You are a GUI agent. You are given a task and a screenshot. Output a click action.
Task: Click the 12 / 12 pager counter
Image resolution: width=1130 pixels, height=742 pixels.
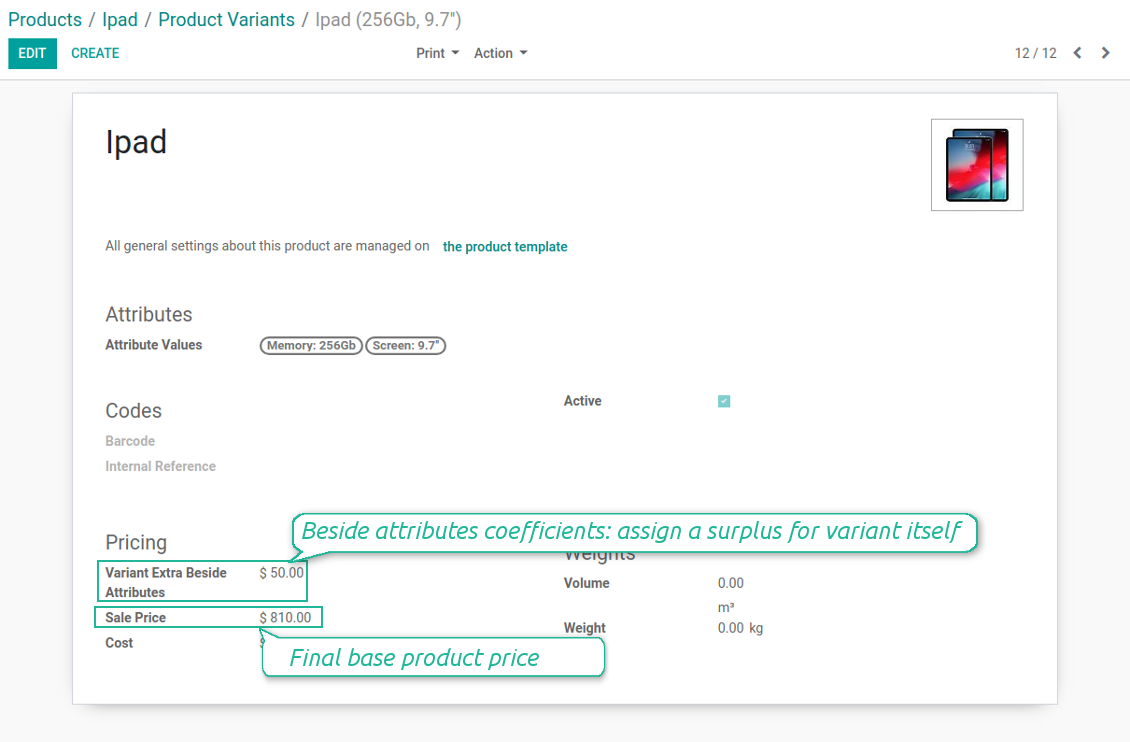1036,53
